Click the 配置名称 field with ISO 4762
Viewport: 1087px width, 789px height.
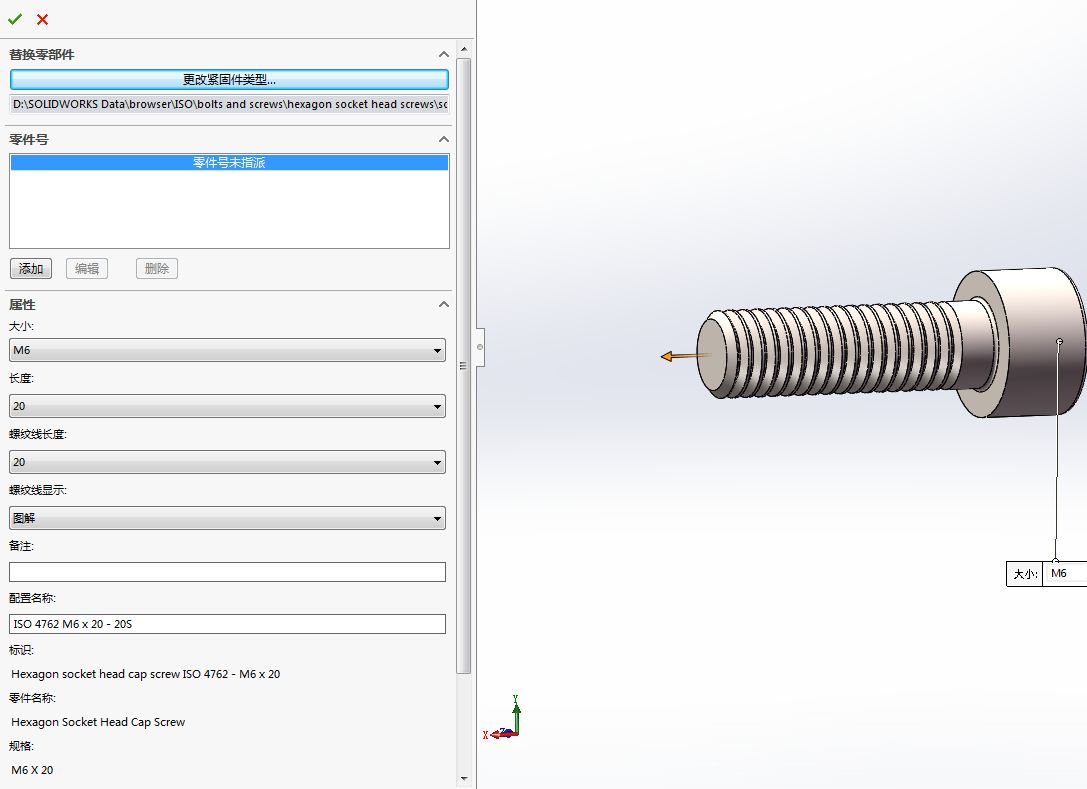coord(227,624)
